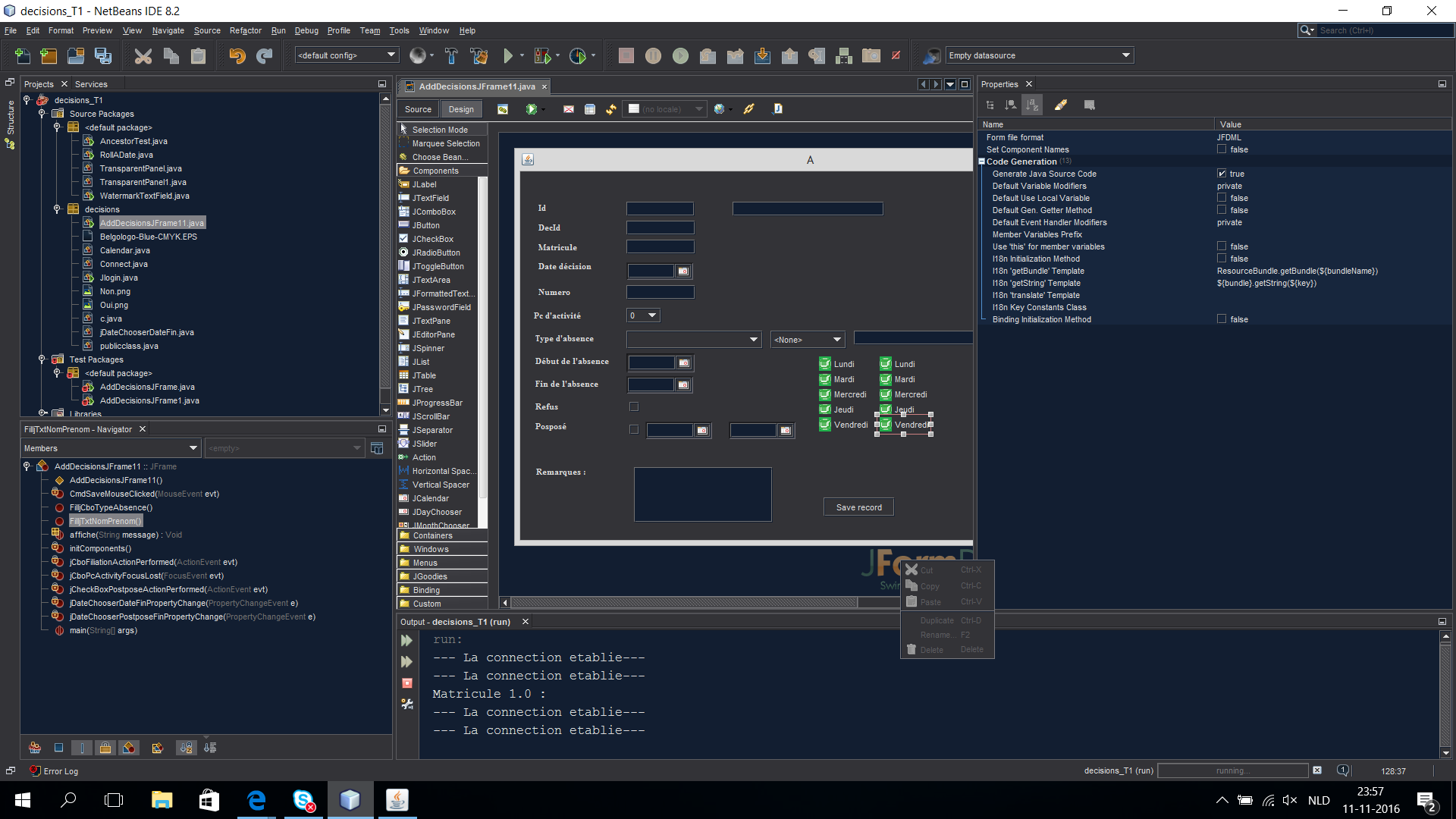The image size is (1456, 819).
Task: Click the Source tab in editor
Action: [419, 108]
